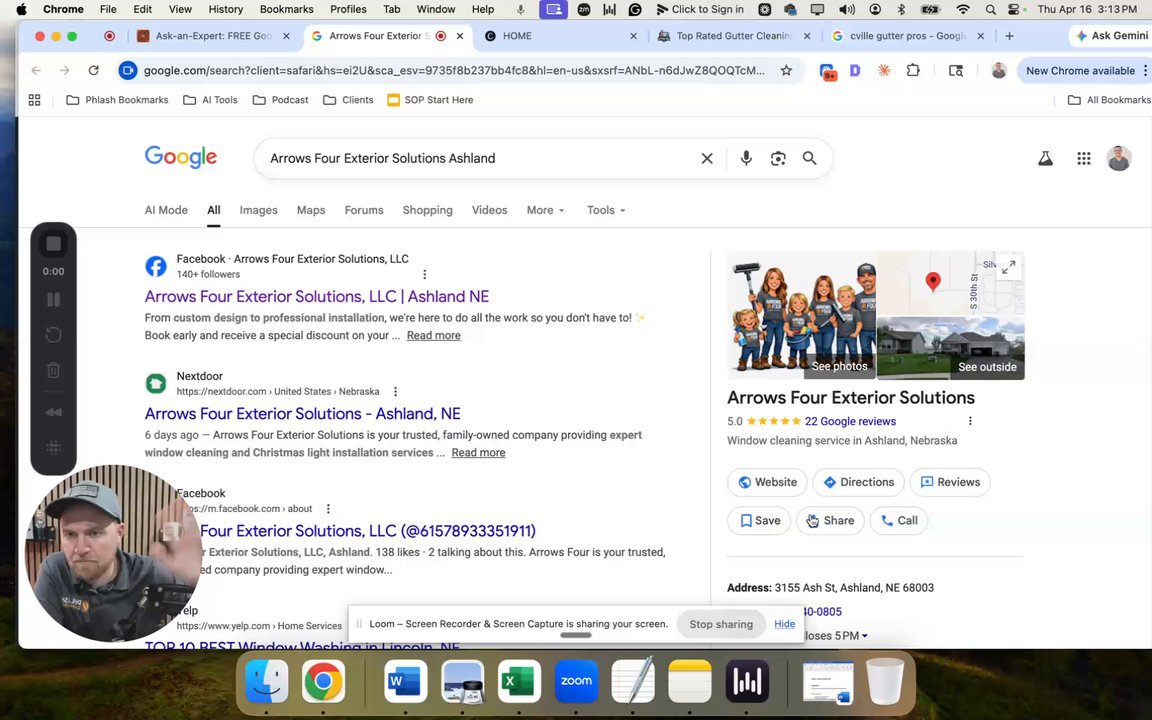The image size is (1152, 720).
Task: Clear the Google search box text
Action: click(x=707, y=158)
